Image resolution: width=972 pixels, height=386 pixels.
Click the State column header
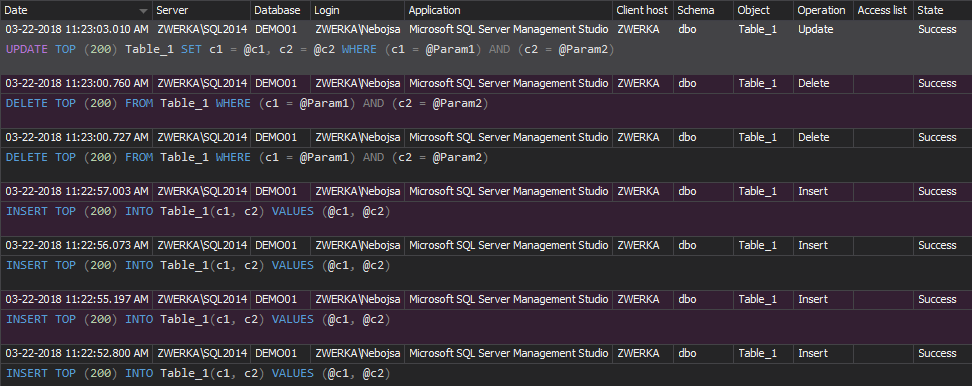click(x=942, y=10)
